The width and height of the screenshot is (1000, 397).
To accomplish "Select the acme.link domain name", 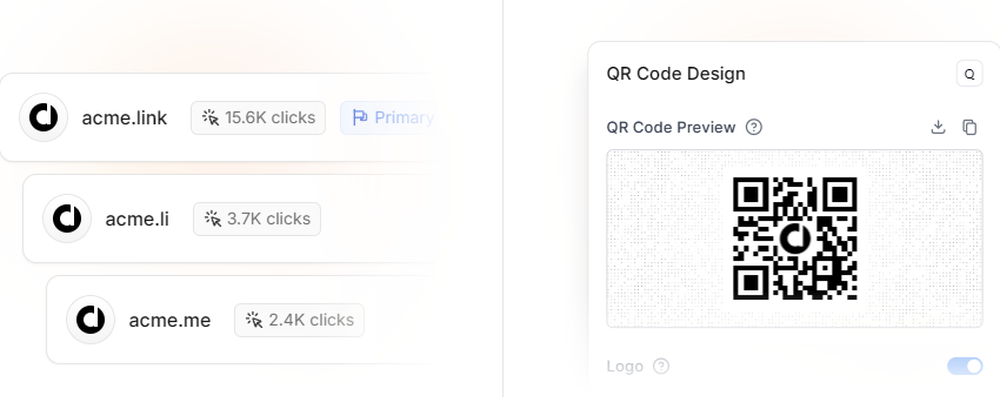I will tap(124, 118).
